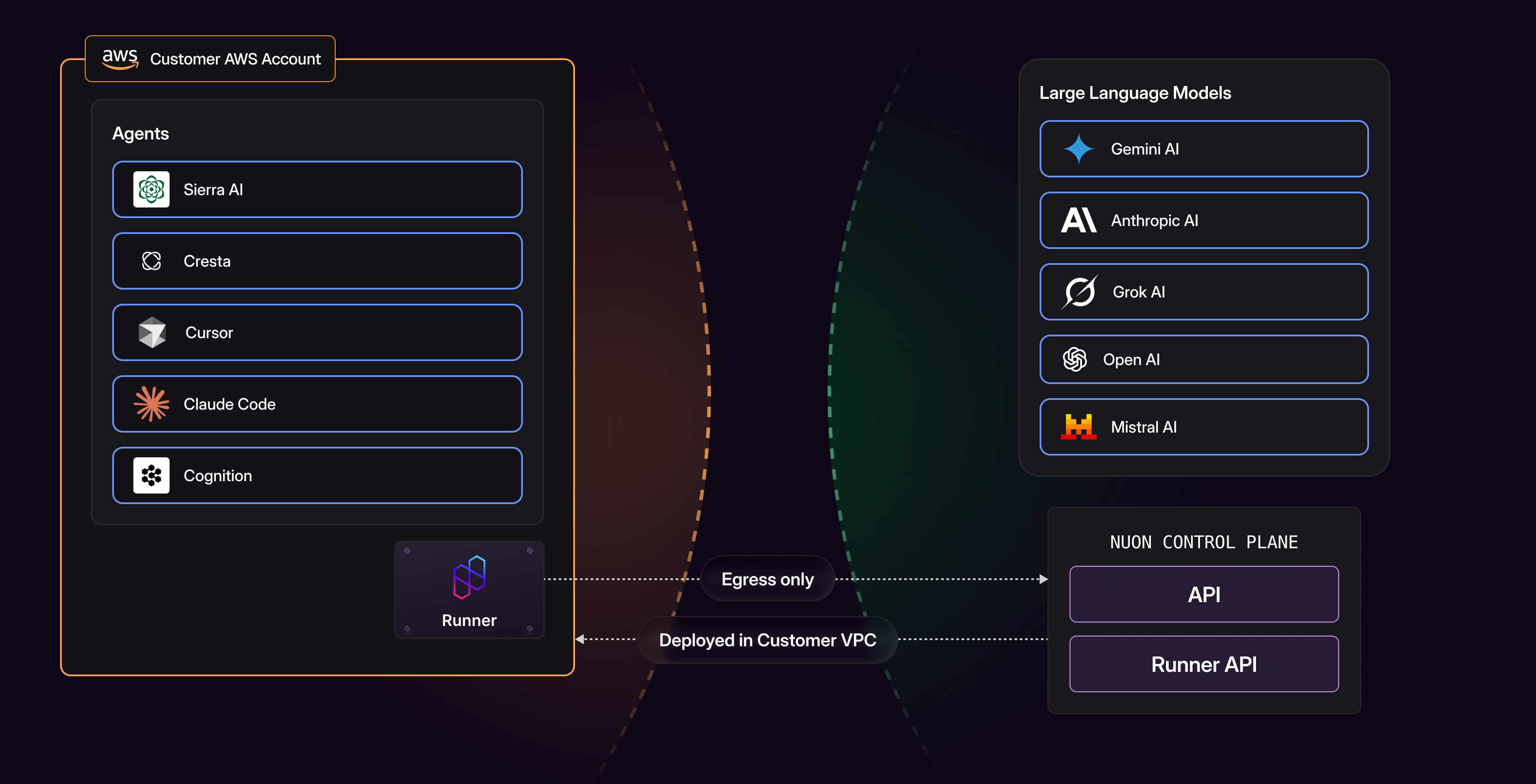Click the Cursor cube icon
1536x784 pixels.
coord(152,332)
